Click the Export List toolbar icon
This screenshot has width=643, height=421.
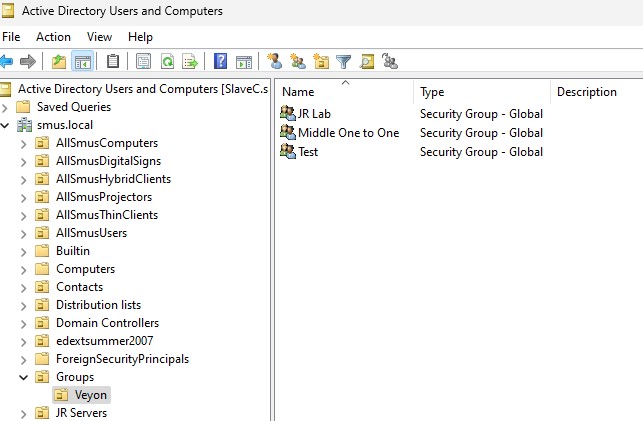point(190,61)
